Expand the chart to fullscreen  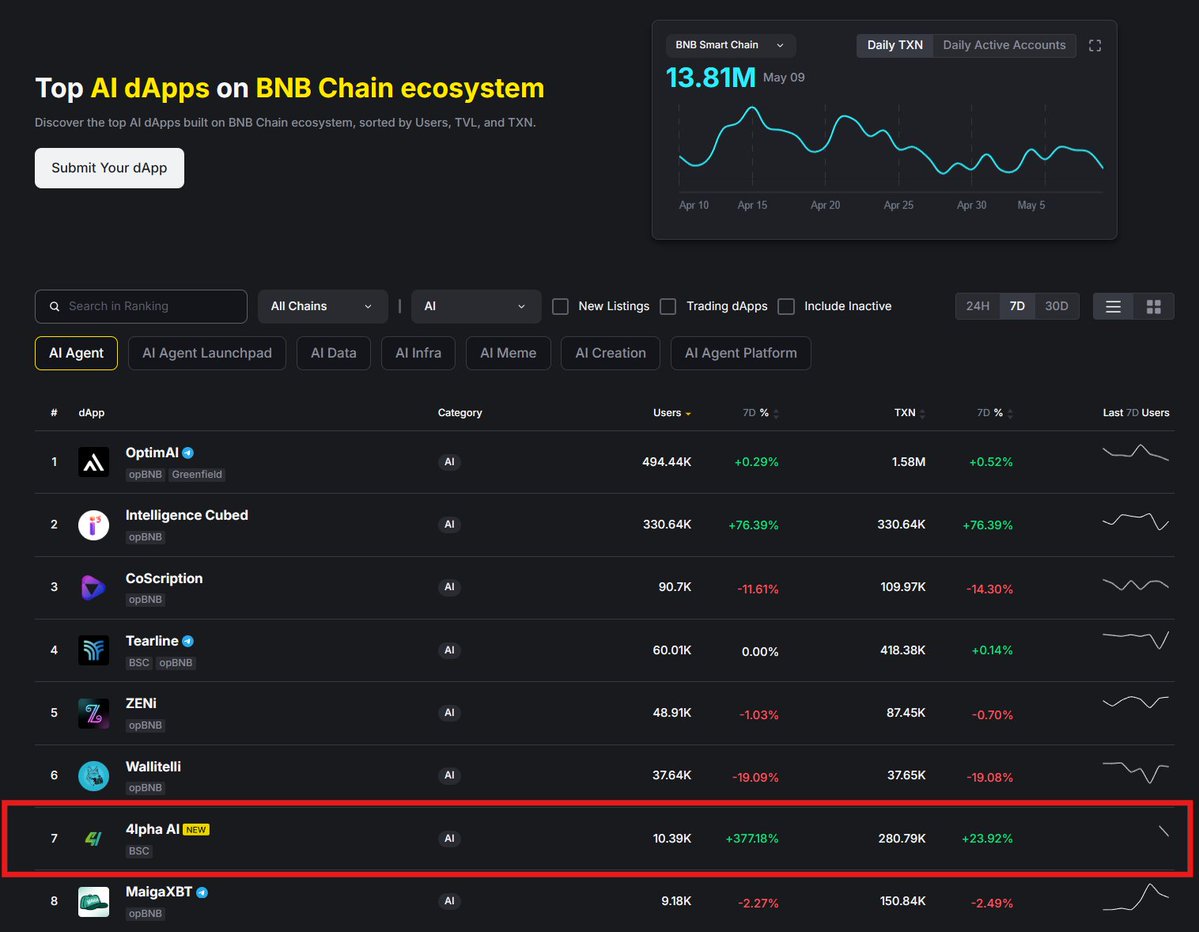tap(1095, 46)
